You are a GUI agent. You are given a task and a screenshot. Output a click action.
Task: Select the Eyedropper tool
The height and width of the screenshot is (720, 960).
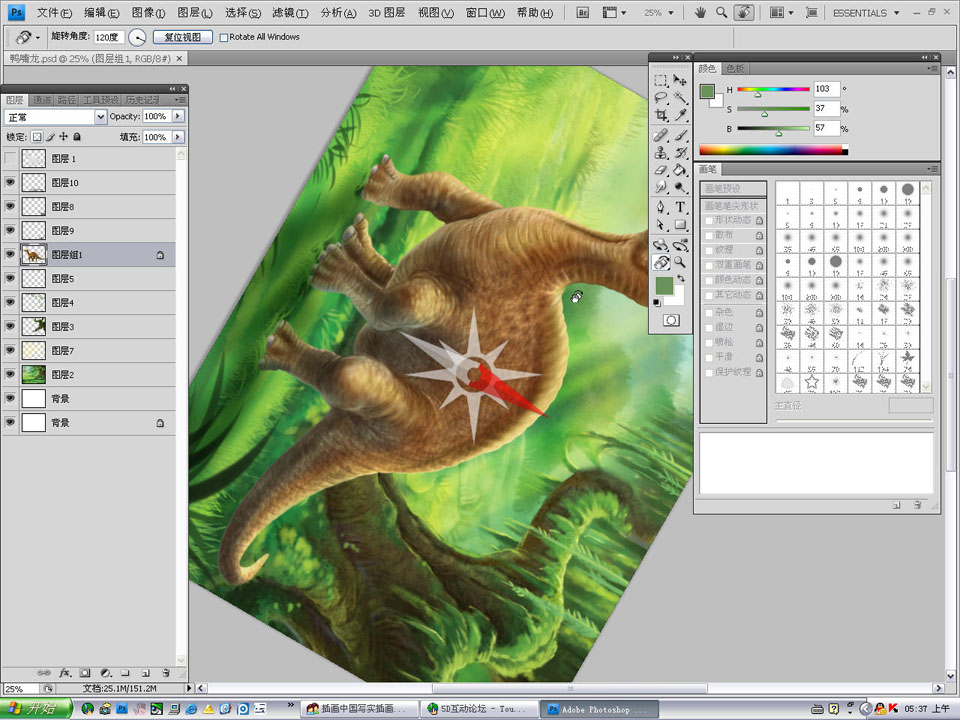680,114
